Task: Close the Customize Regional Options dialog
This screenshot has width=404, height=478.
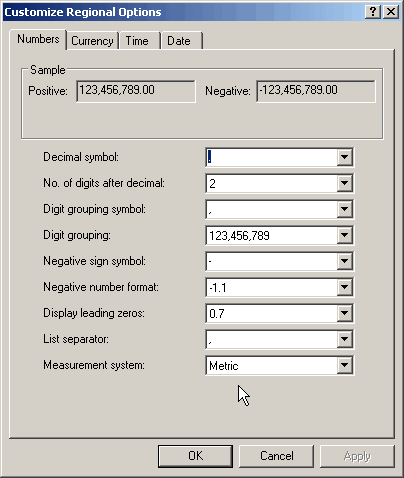Action: coord(391,12)
